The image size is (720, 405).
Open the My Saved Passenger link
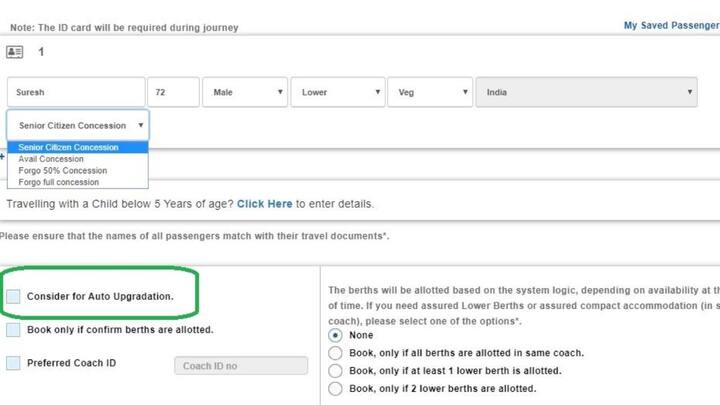[670, 26]
